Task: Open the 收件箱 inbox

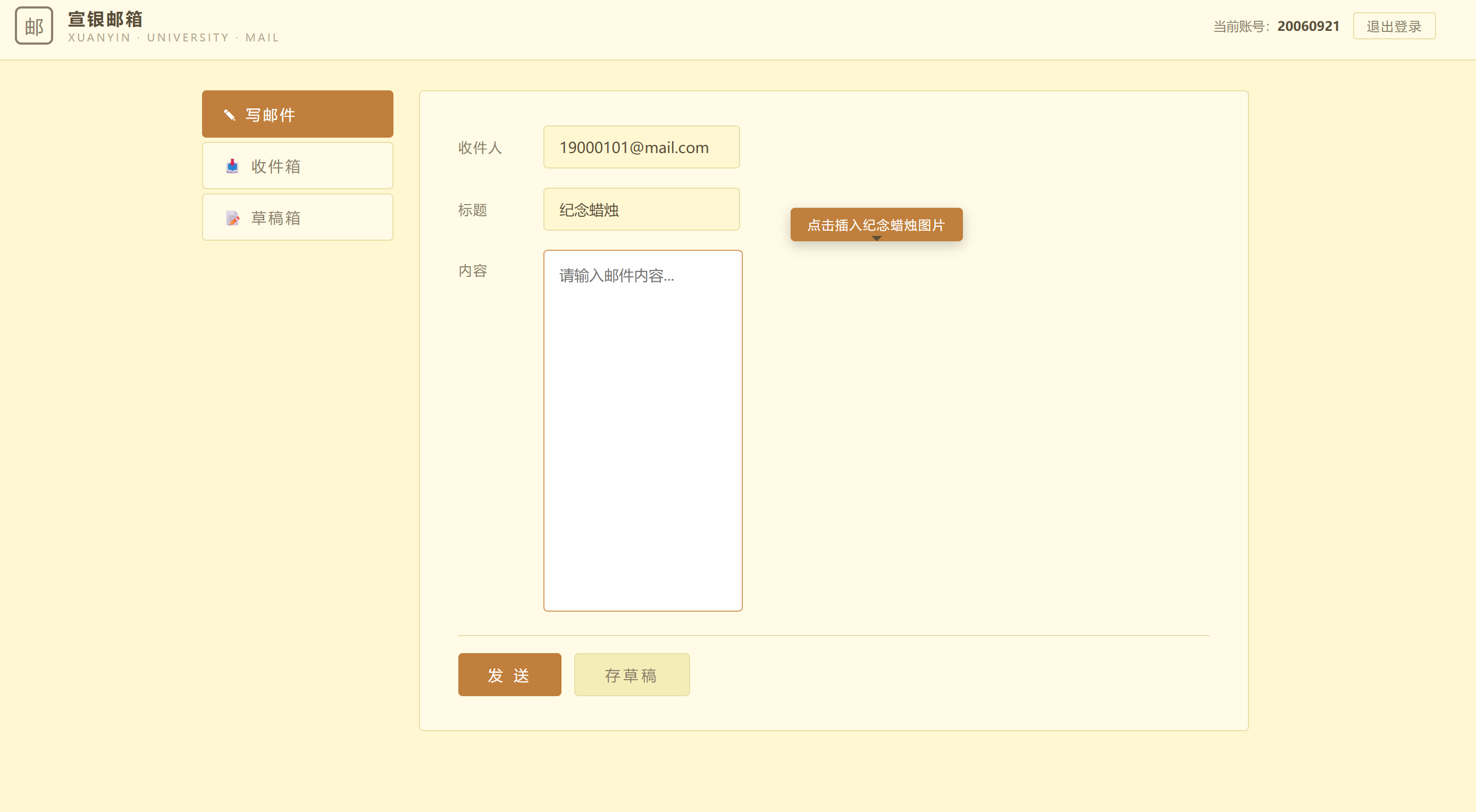Action: (x=297, y=165)
